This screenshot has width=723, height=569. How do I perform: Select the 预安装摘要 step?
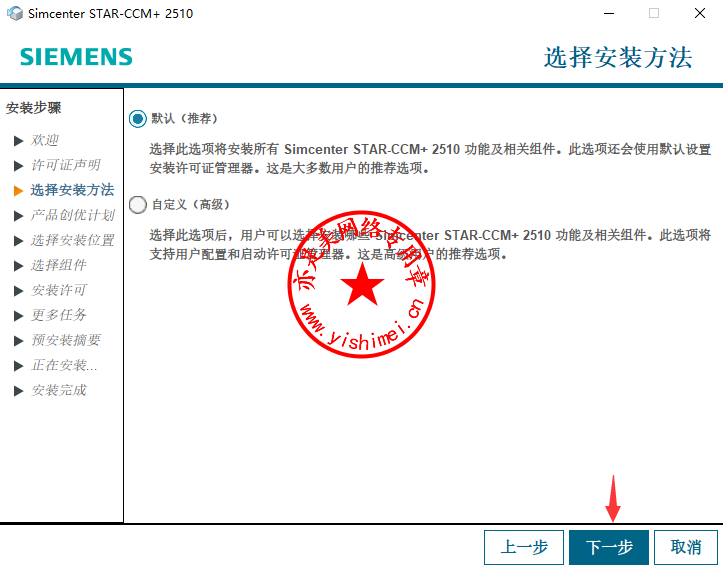point(66,340)
